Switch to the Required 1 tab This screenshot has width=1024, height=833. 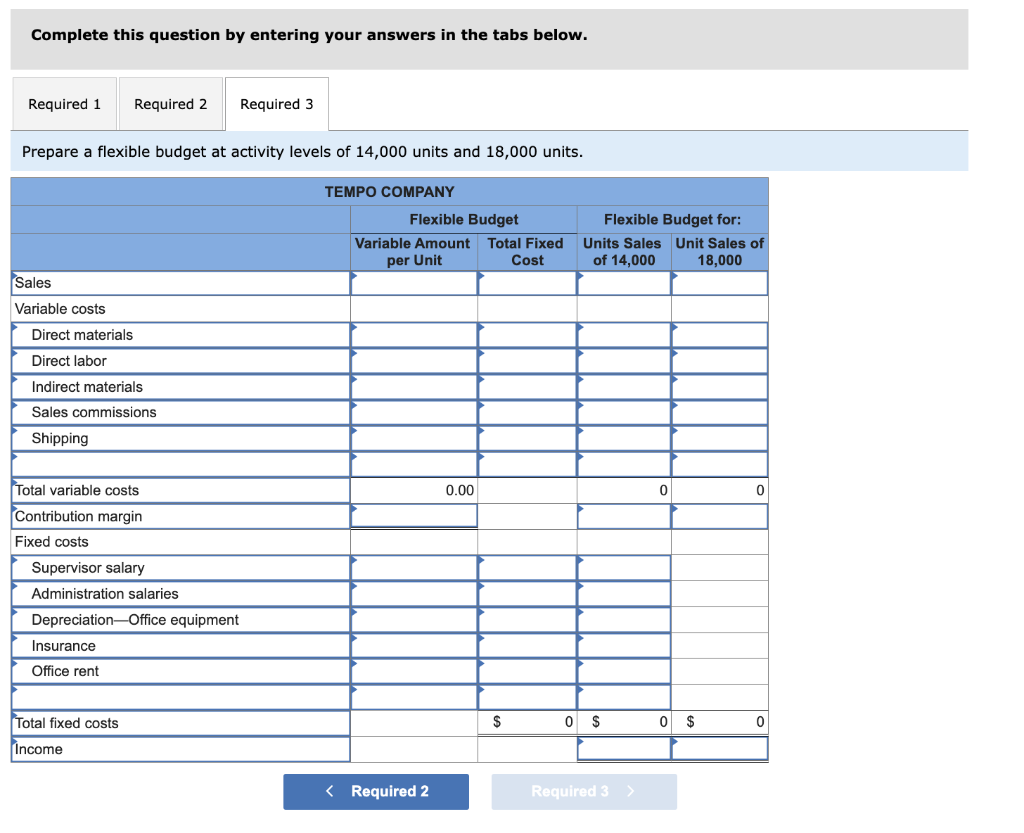[x=64, y=103]
